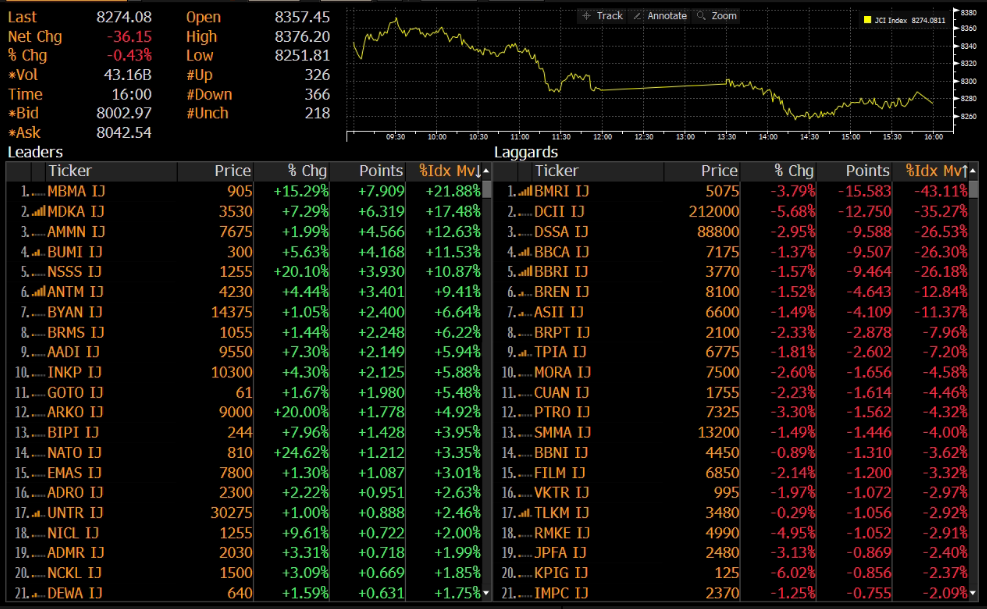Click yellow JCI Index legend swatch
This screenshot has height=609, width=987.
point(867,18)
